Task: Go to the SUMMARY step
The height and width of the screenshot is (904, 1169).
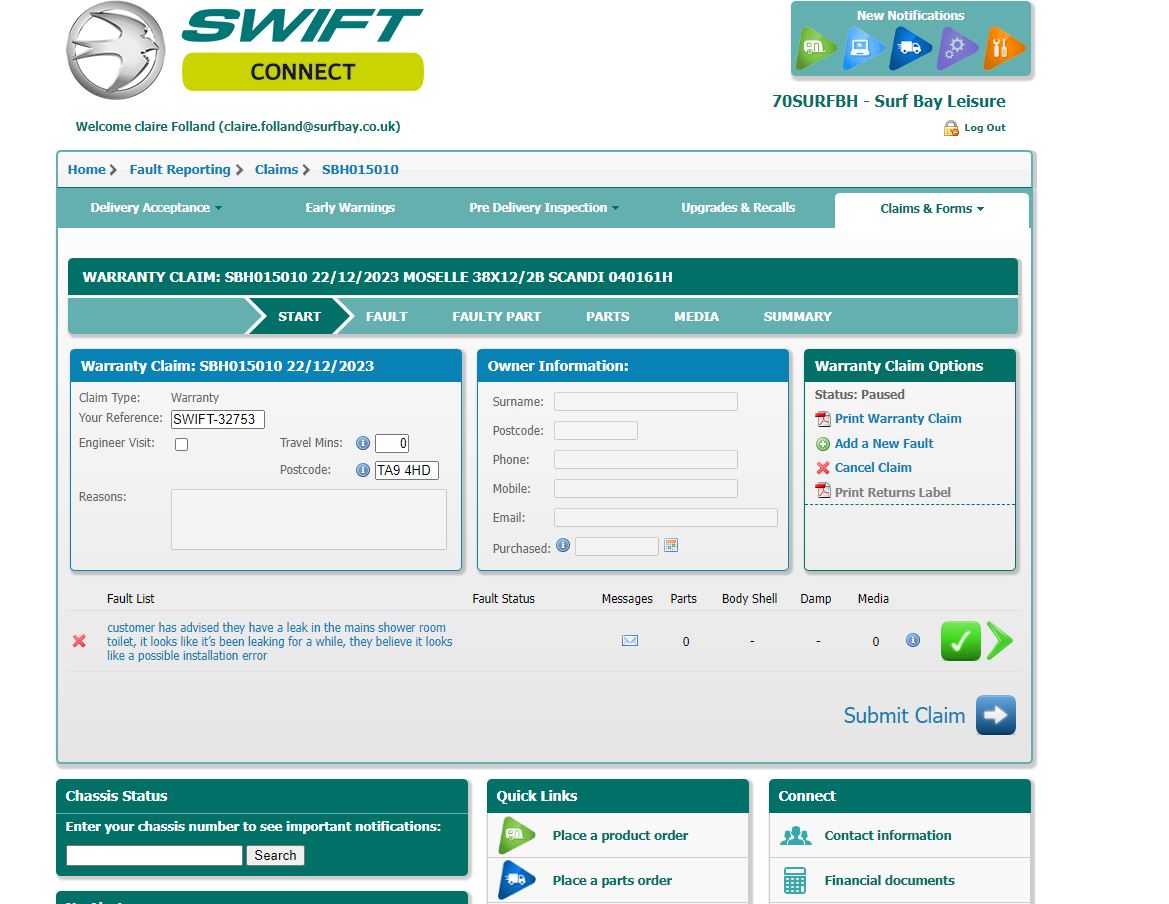Action: 797,317
